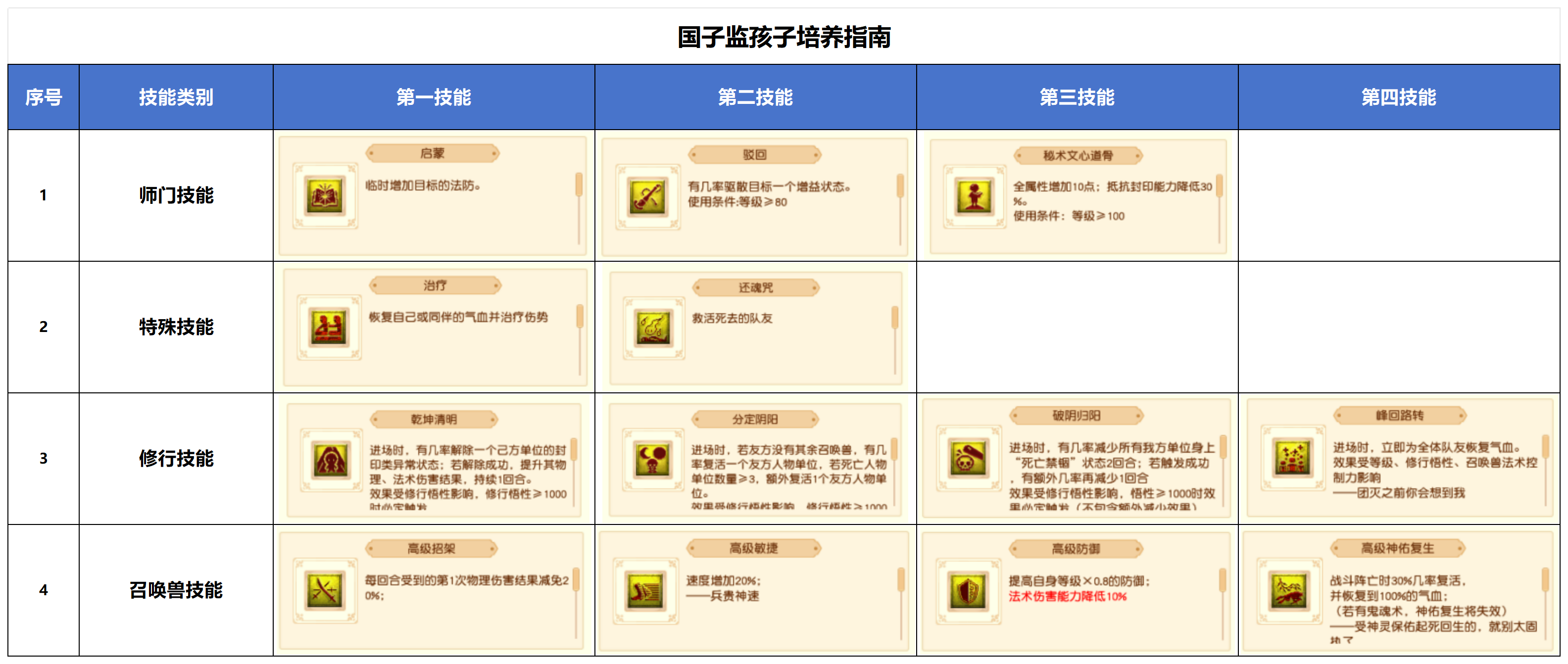Select the 高级招架 skill icon
The width and height of the screenshot is (1568, 664).
[x=324, y=590]
